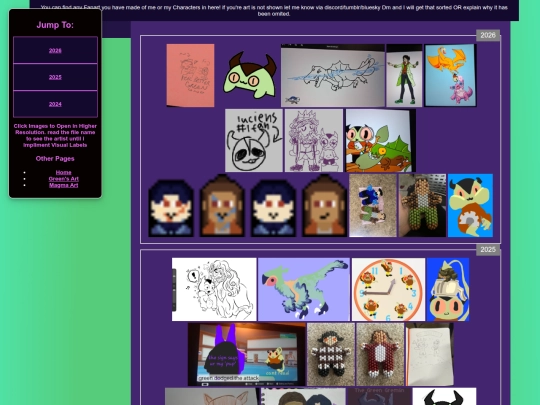The width and height of the screenshot is (540, 405).
Task: Open the 'luciens #1 fan' doodle image
Action: pyautogui.click(x=254, y=141)
